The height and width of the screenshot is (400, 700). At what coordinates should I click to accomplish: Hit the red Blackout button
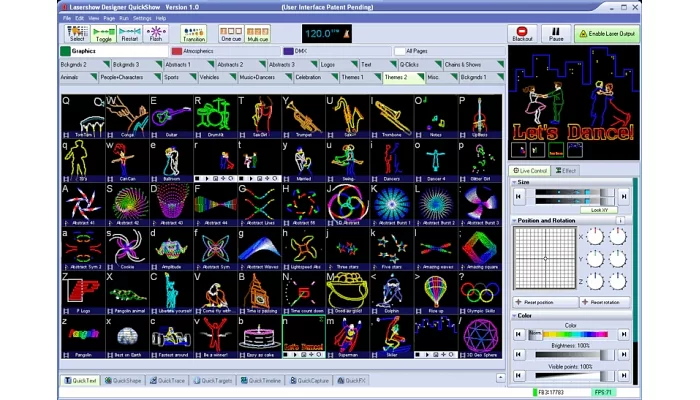point(522,34)
